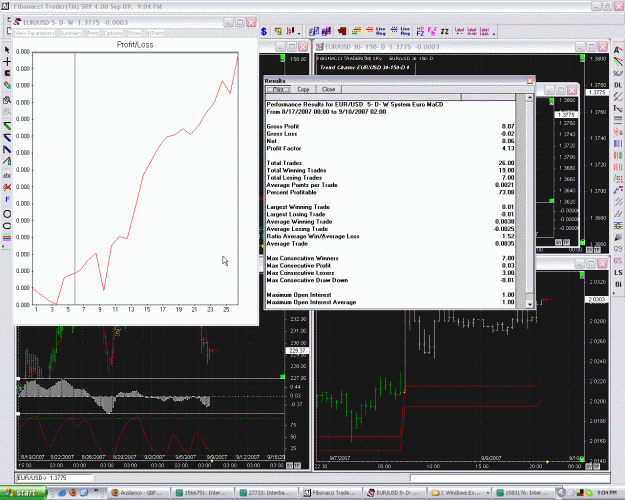Select the DL tool in right toolbar
The height and width of the screenshot is (500, 625).
pyautogui.click(x=618, y=85)
